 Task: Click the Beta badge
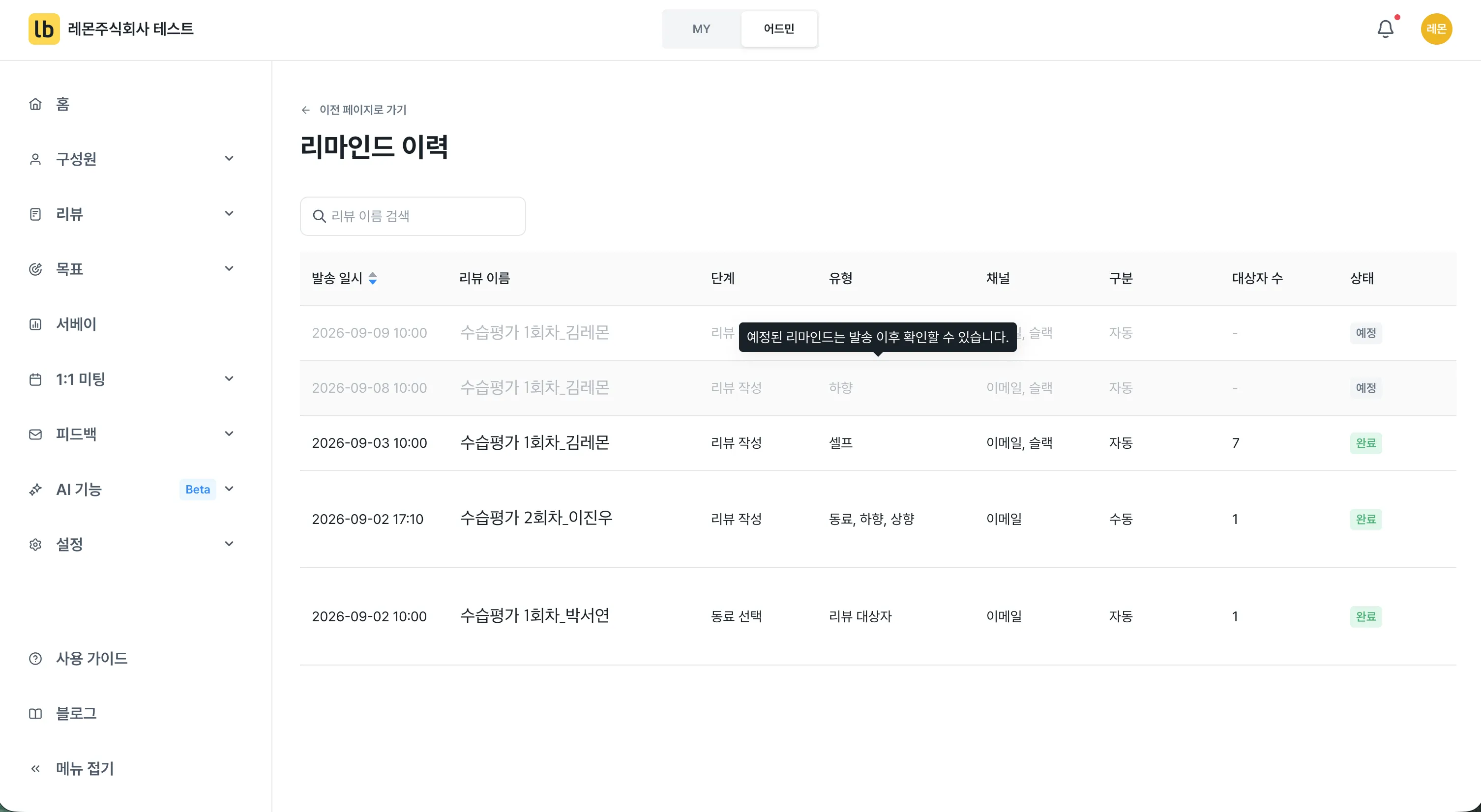click(198, 490)
